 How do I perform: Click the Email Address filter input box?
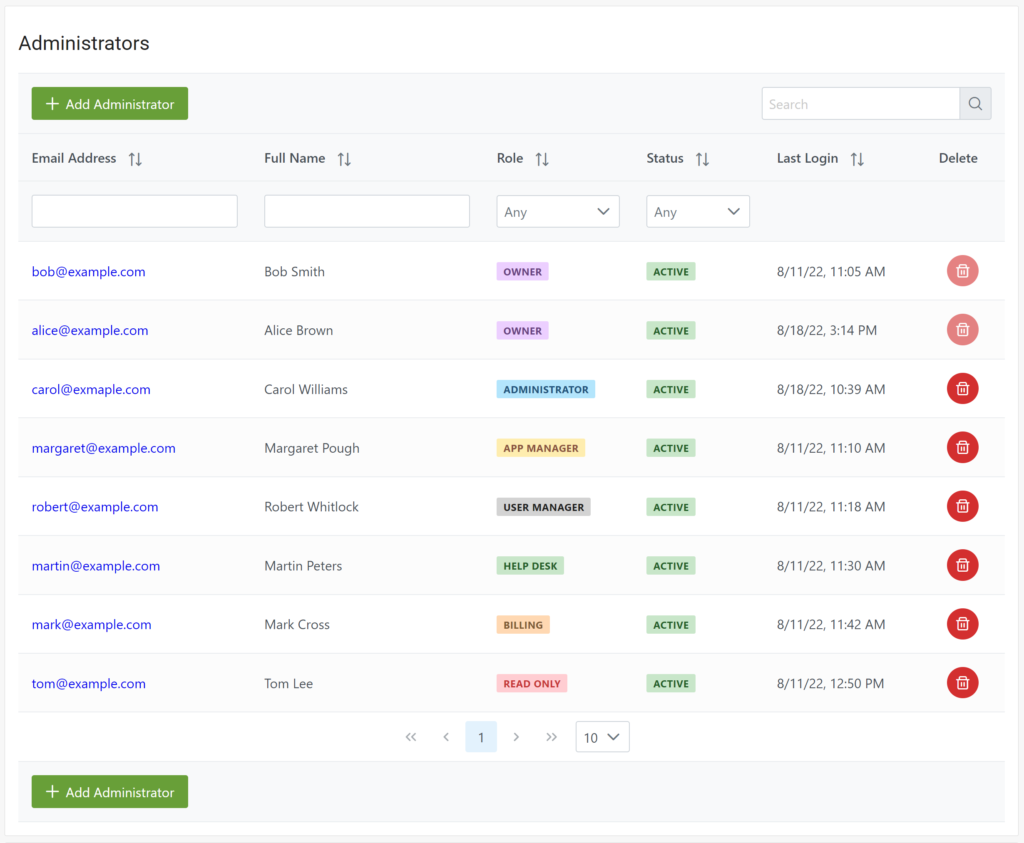(x=135, y=211)
